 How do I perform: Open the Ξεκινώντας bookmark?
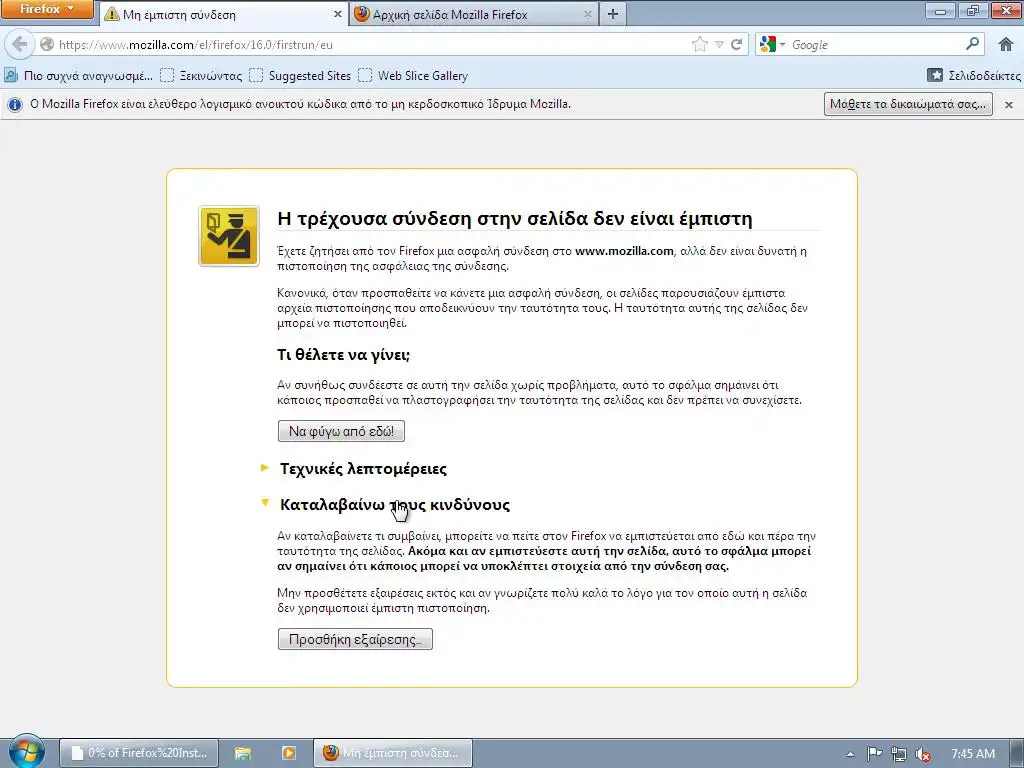(201, 76)
